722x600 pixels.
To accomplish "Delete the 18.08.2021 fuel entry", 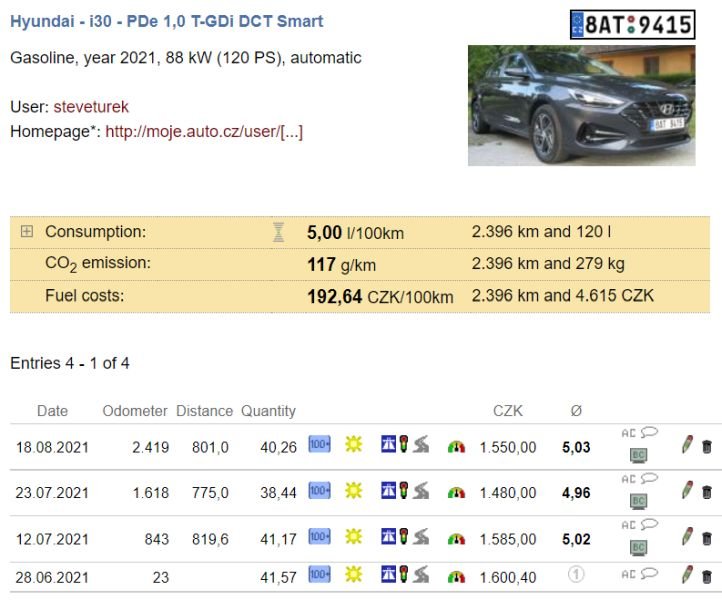I will click(x=707, y=446).
